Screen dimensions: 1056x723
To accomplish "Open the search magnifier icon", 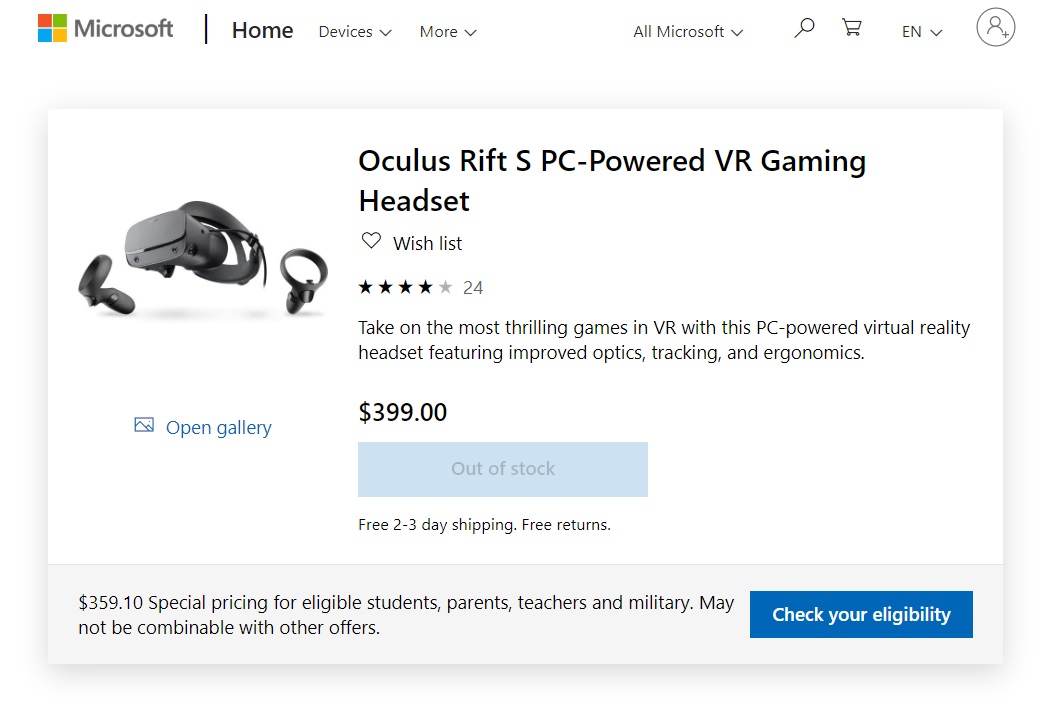I will 804,29.
